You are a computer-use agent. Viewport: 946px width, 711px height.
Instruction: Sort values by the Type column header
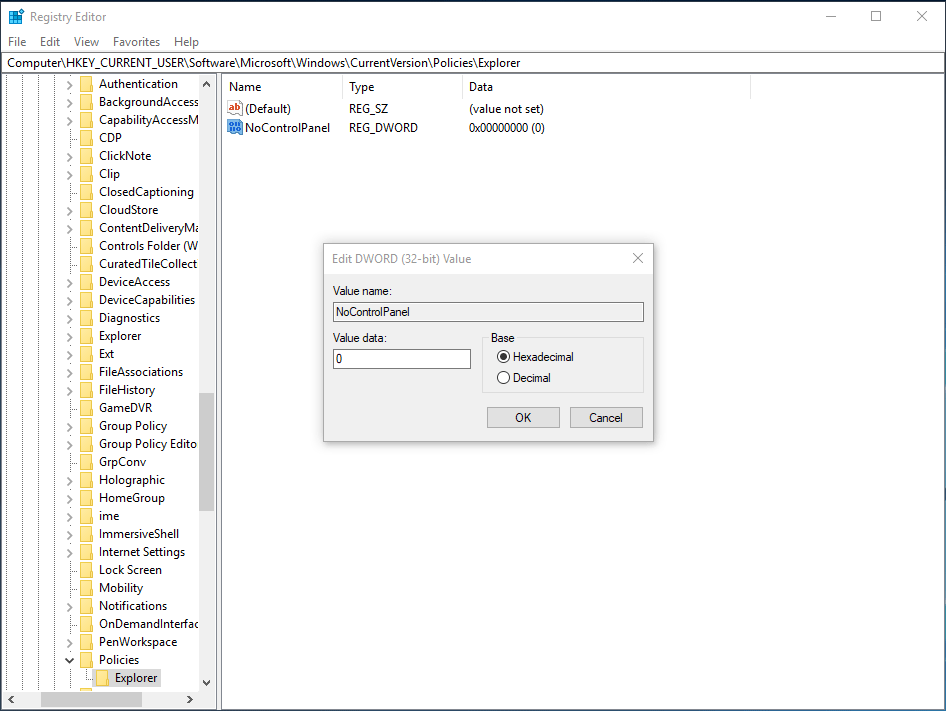[402, 87]
